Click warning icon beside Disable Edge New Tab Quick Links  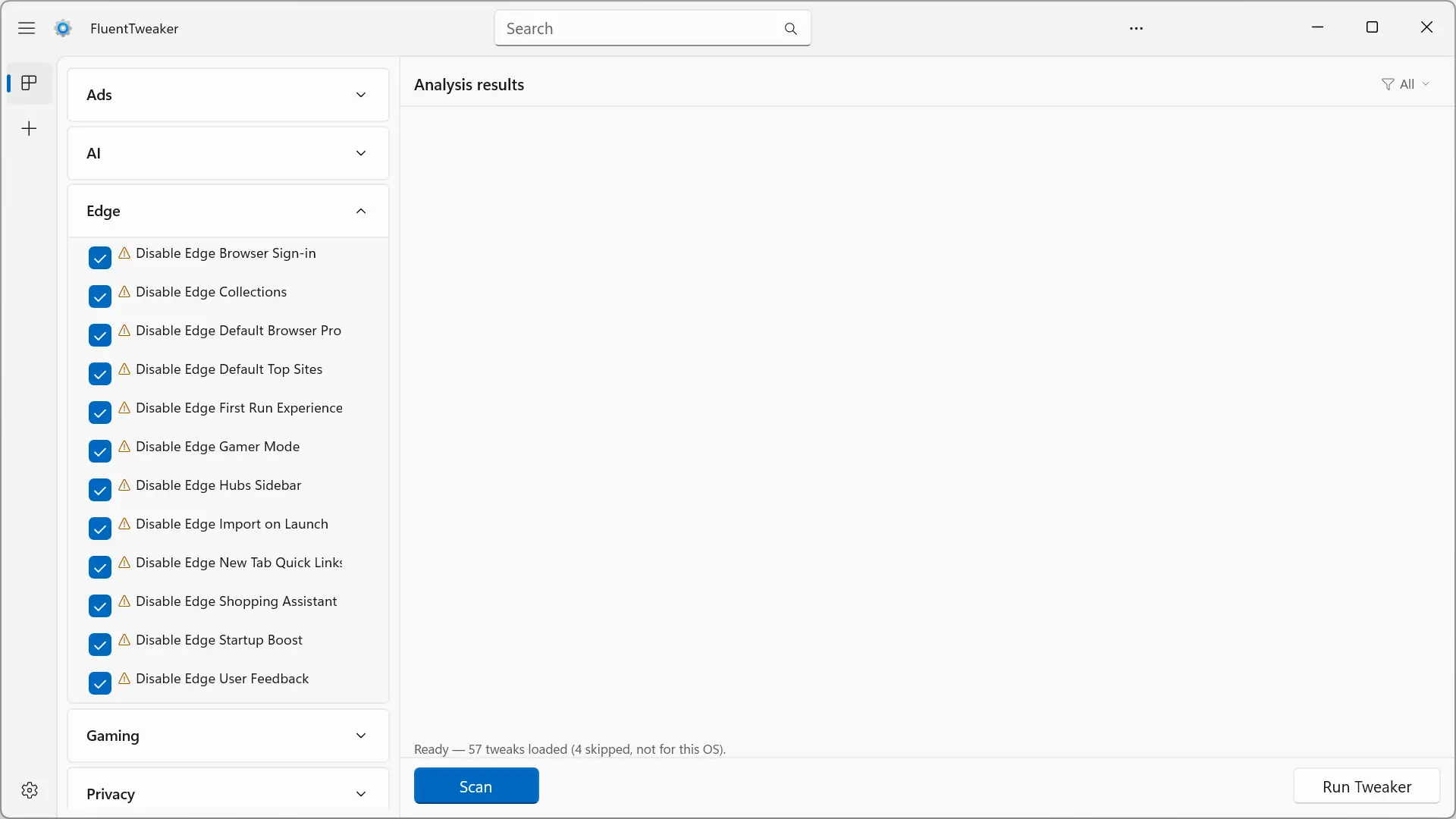coord(124,563)
